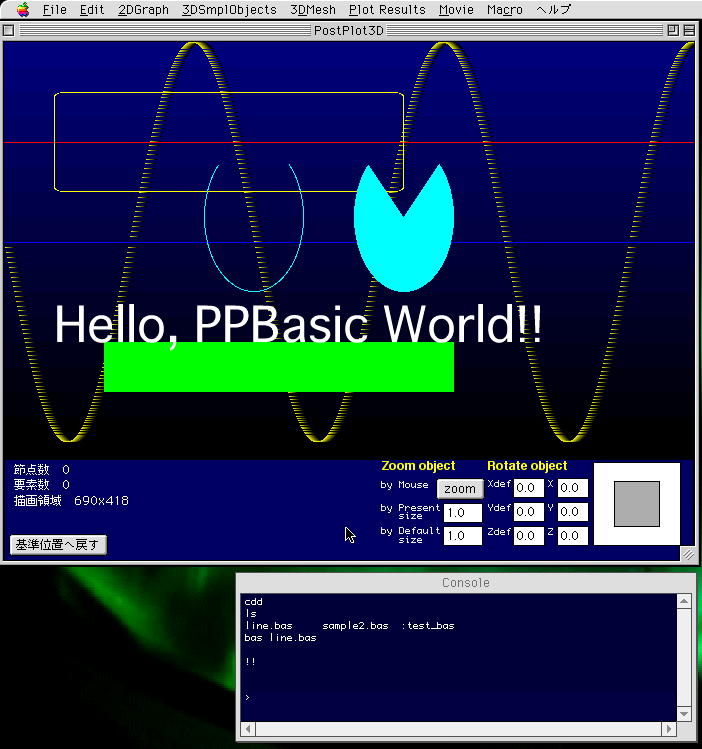The height and width of the screenshot is (749, 702).
Task: Click the PostPlot3D window collapse box icon
Action: tap(689, 31)
